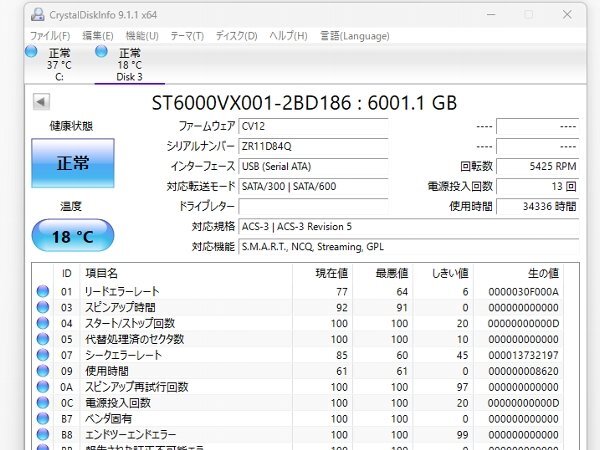
Task: Click raw value 000013732197
Action: [523, 355]
